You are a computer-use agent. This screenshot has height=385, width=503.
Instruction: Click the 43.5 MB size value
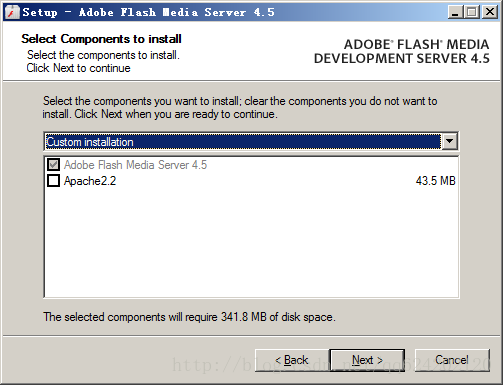pyautogui.click(x=435, y=181)
